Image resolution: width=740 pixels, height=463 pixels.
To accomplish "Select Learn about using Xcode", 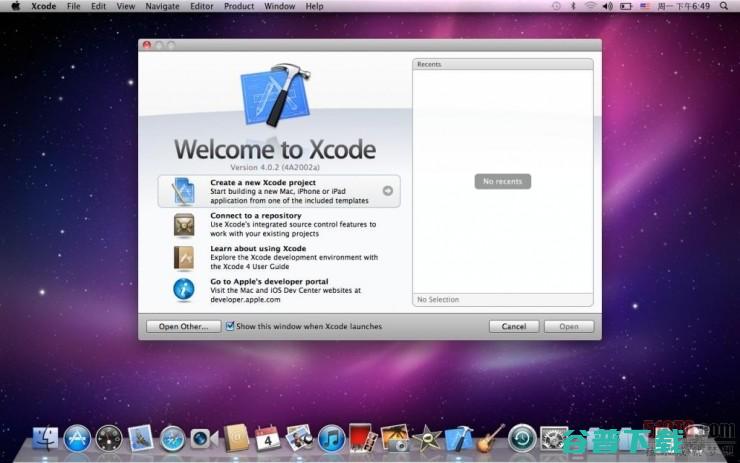I will pos(279,258).
